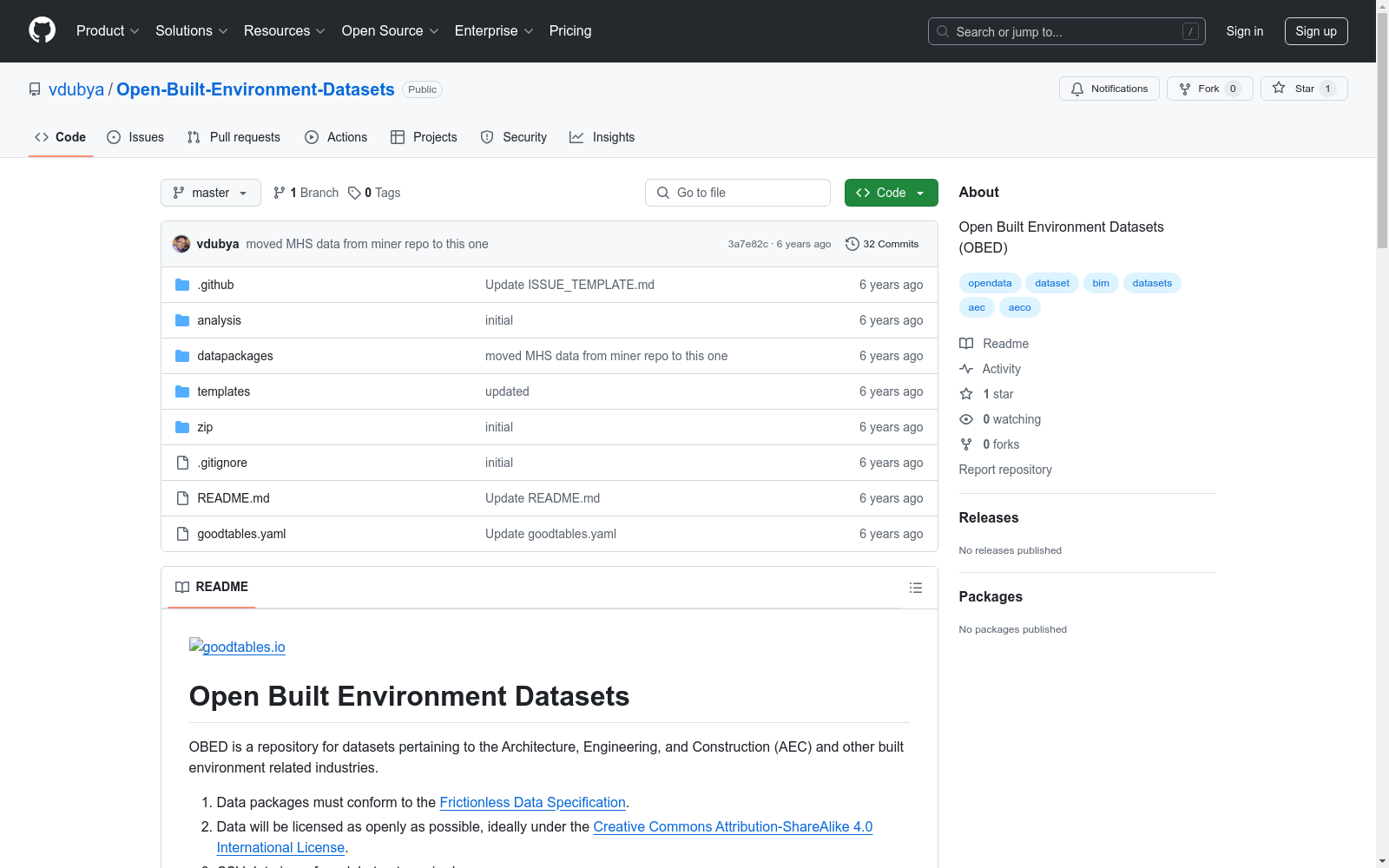Screen dimensions: 1389x868
Task: Select the README tab heading
Action: (x=212, y=587)
